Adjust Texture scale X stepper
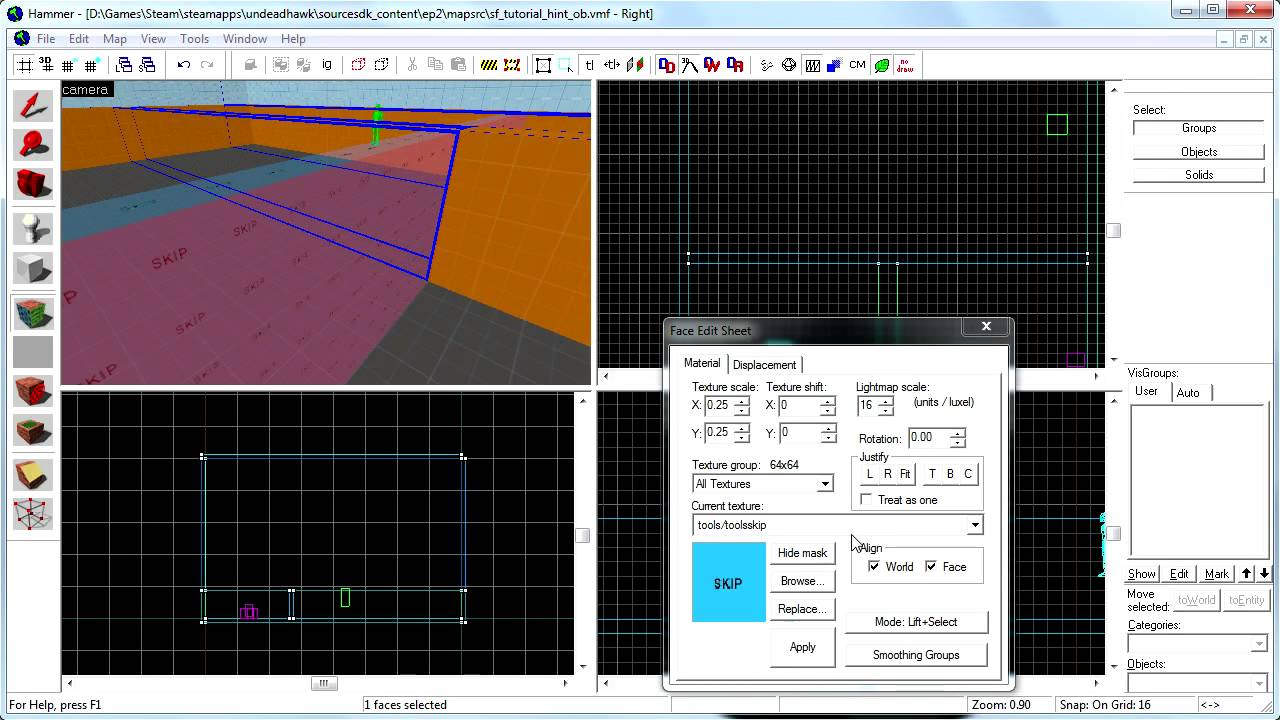This screenshot has width=1280, height=720. click(742, 405)
